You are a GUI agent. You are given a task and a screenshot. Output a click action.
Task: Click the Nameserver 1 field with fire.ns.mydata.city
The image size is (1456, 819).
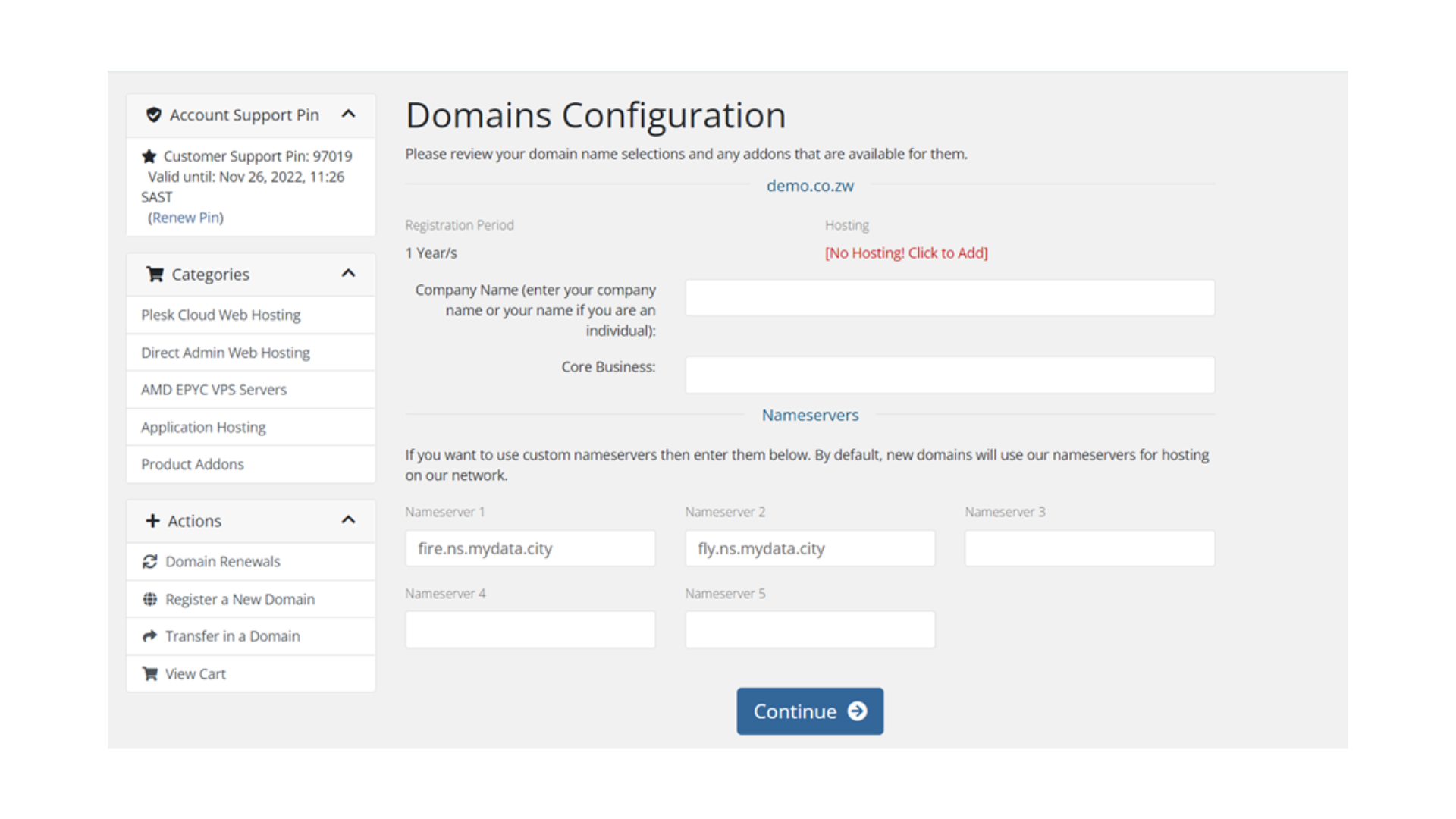(x=530, y=548)
